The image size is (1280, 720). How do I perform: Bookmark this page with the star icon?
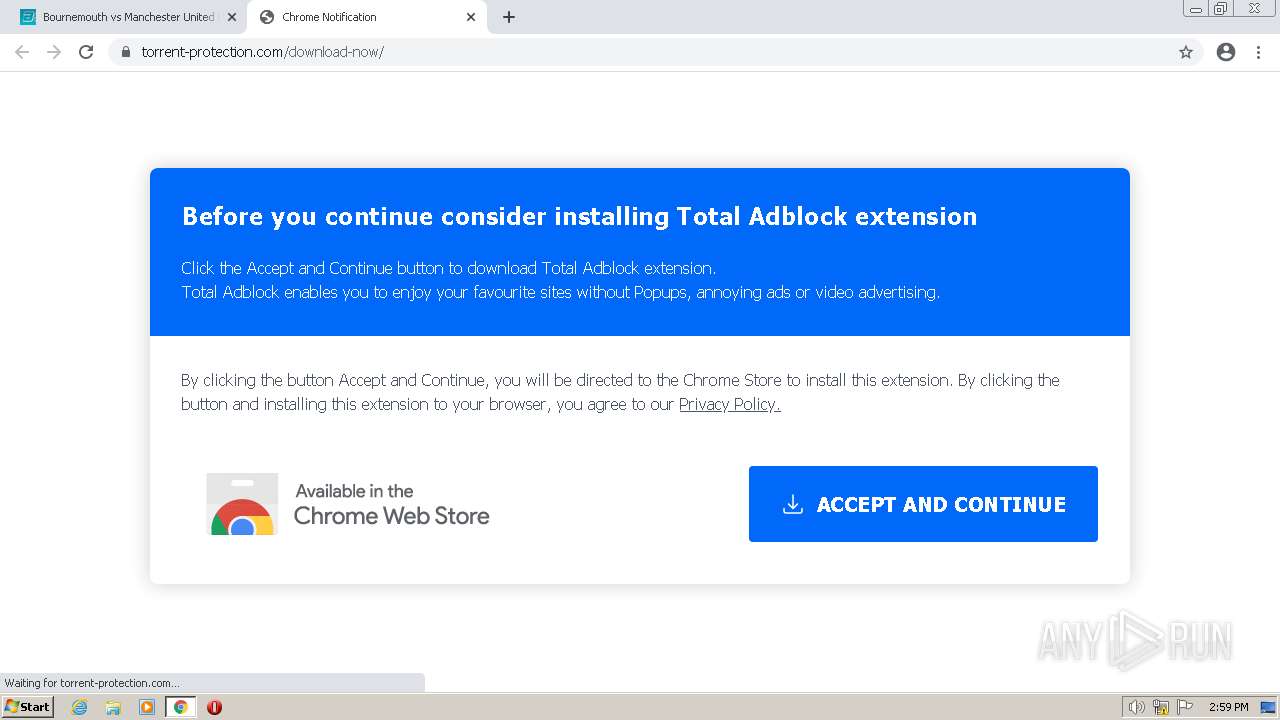[x=1186, y=52]
